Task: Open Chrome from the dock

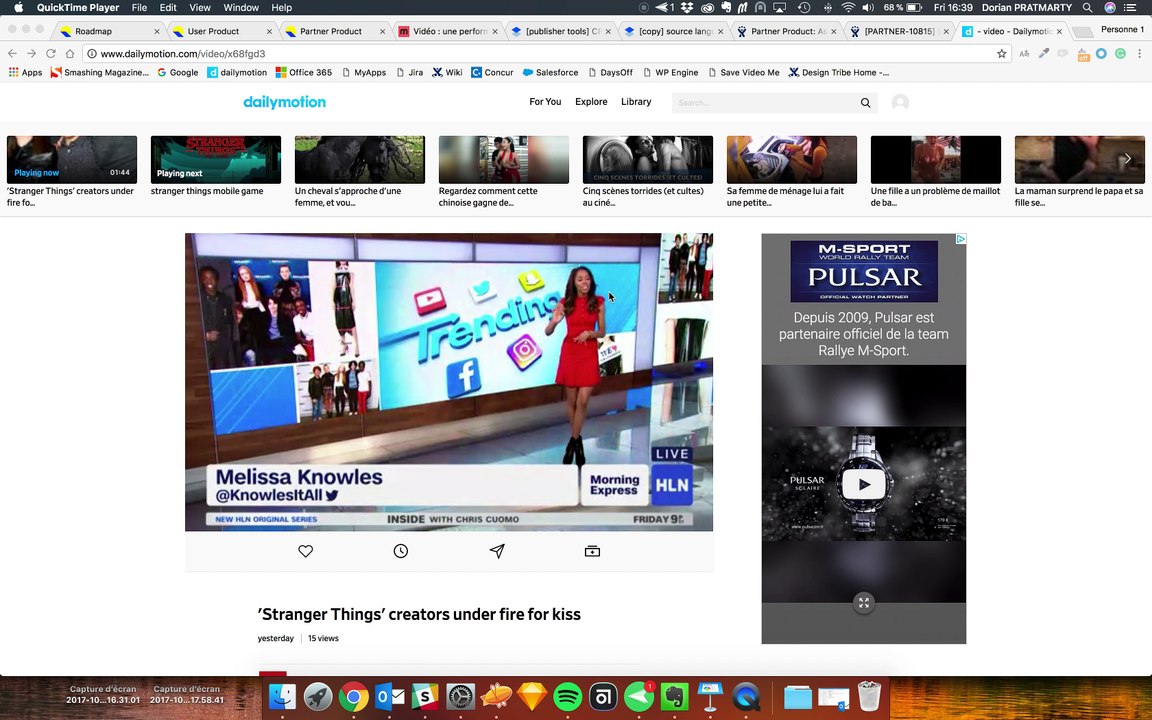Action: (353, 696)
